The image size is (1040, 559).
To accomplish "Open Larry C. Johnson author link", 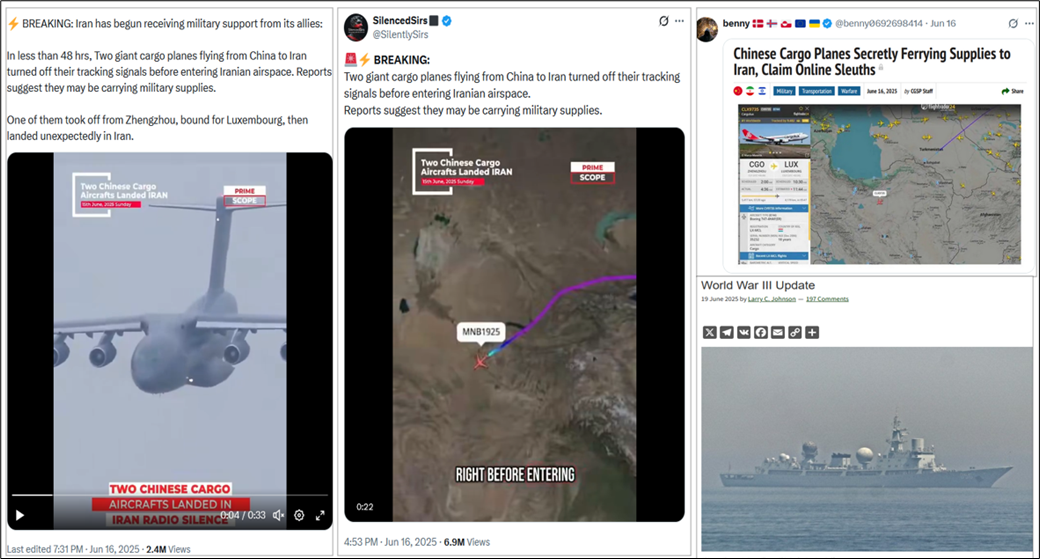I will point(771,299).
